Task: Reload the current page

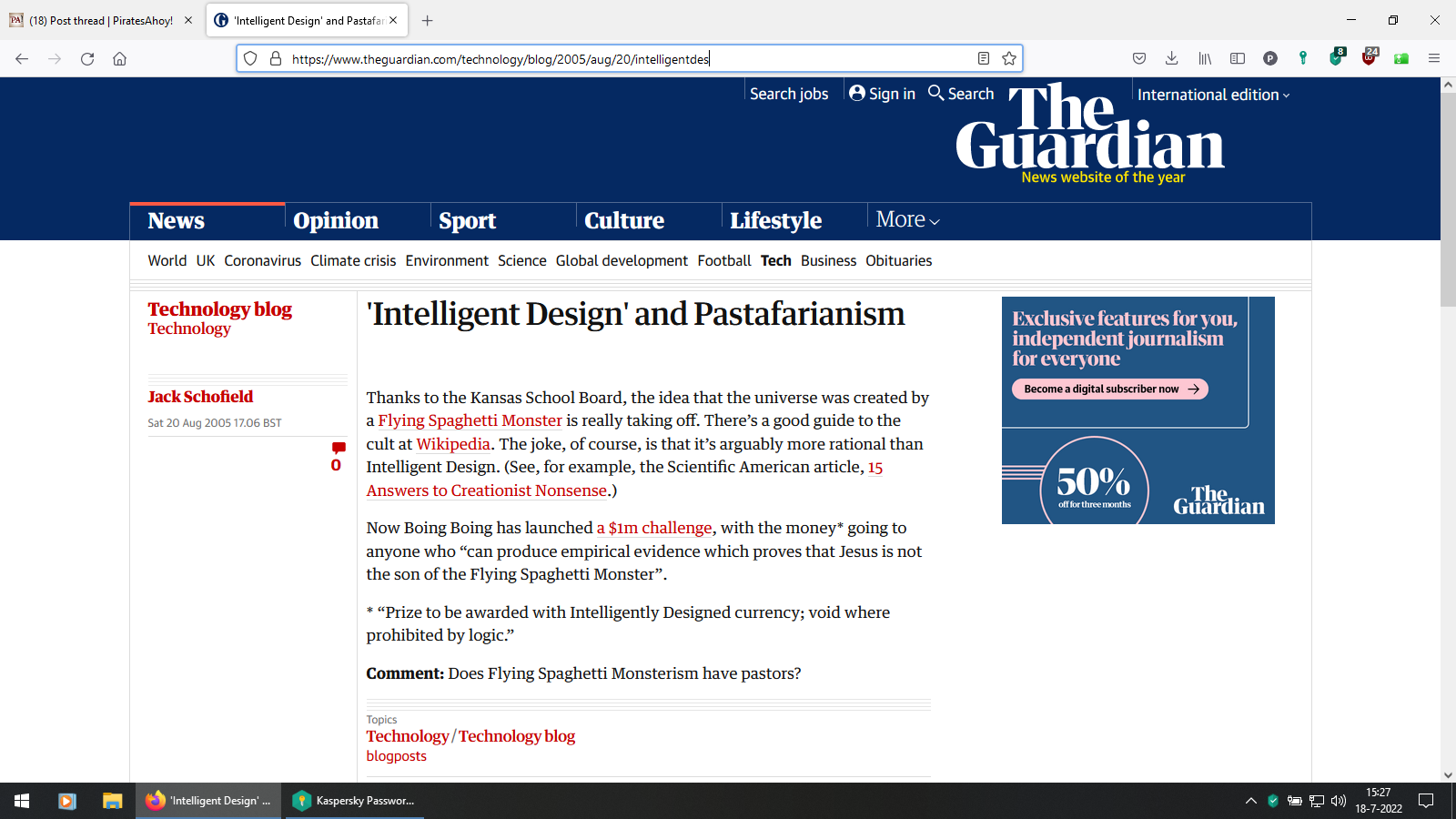Action: 87,59
